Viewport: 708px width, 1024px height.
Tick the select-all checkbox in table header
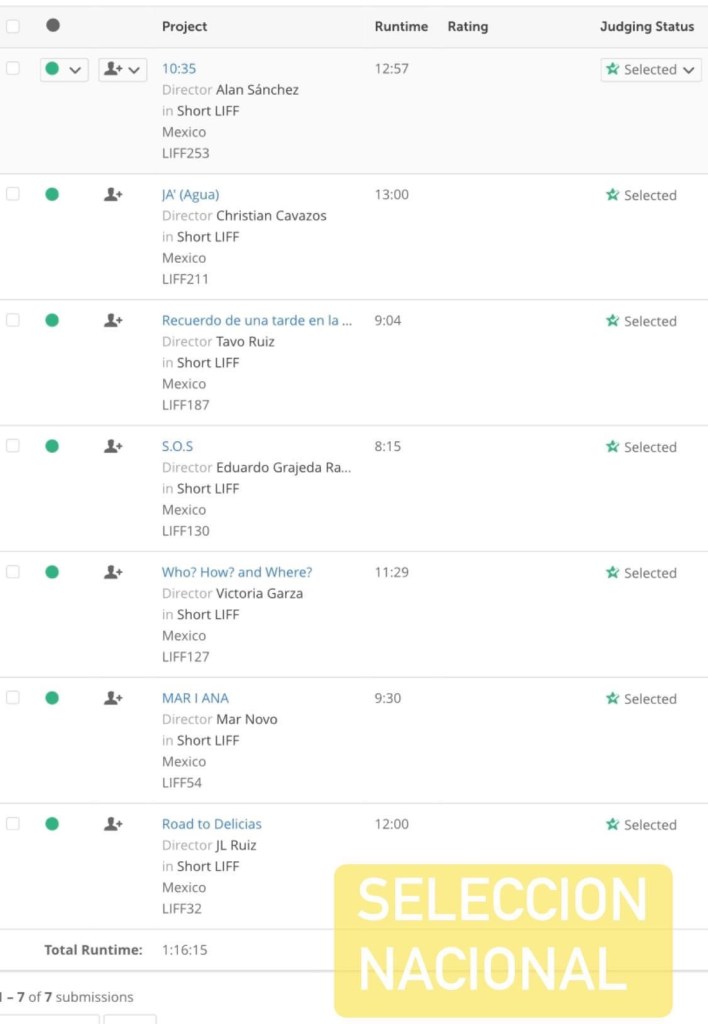(x=13, y=27)
